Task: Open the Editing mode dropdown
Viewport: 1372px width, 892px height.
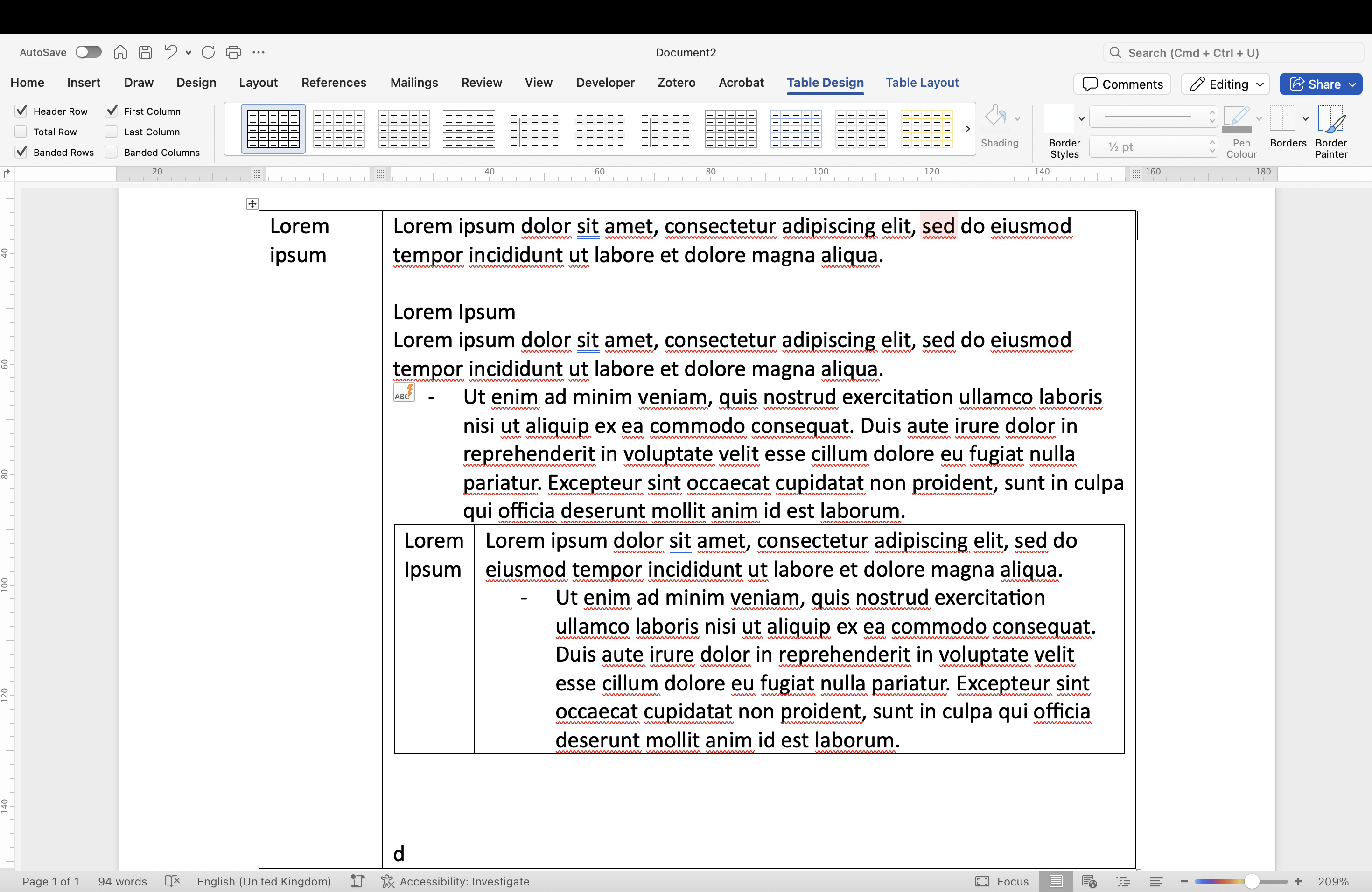Action: click(1225, 84)
